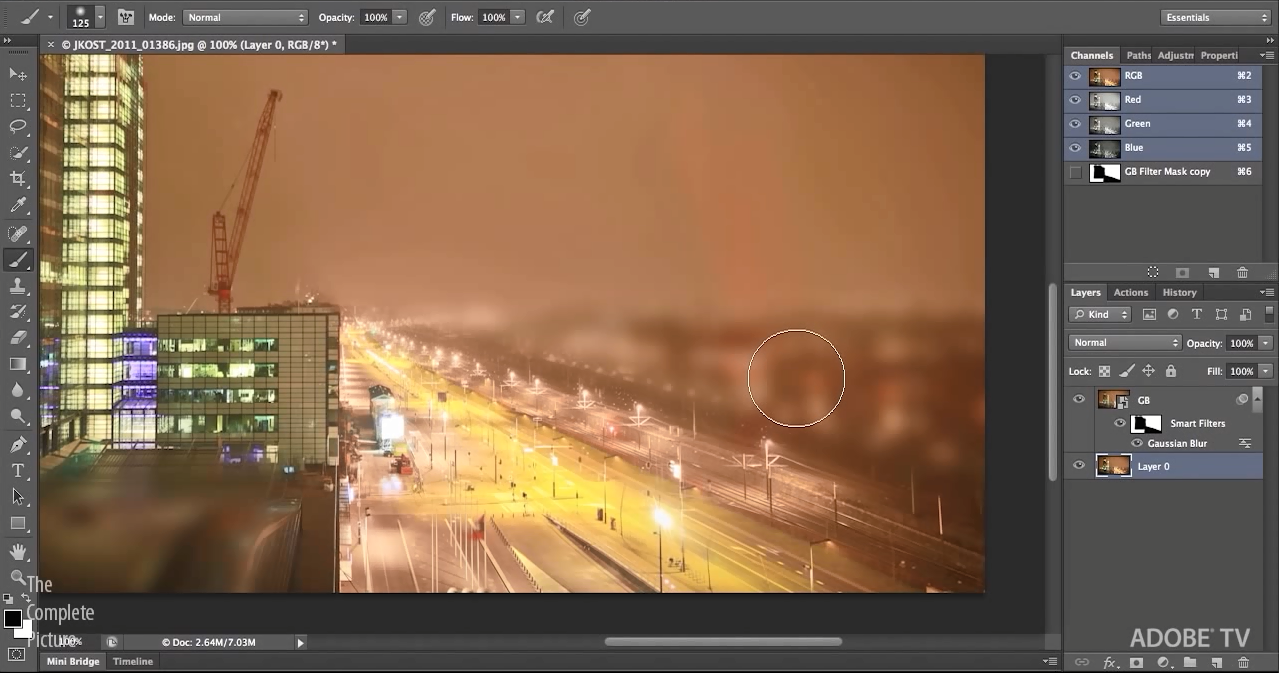Save selection as channel icon
The width and height of the screenshot is (1279, 673).
tap(1182, 272)
